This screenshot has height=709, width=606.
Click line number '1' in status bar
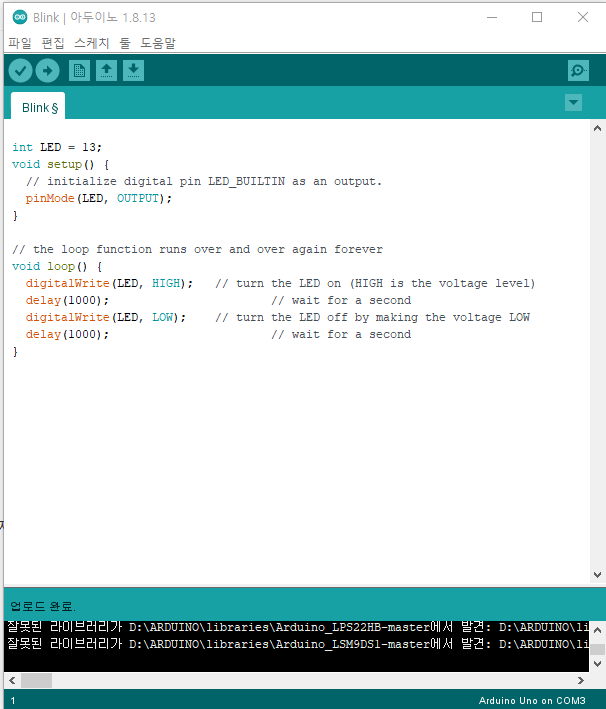(13, 700)
